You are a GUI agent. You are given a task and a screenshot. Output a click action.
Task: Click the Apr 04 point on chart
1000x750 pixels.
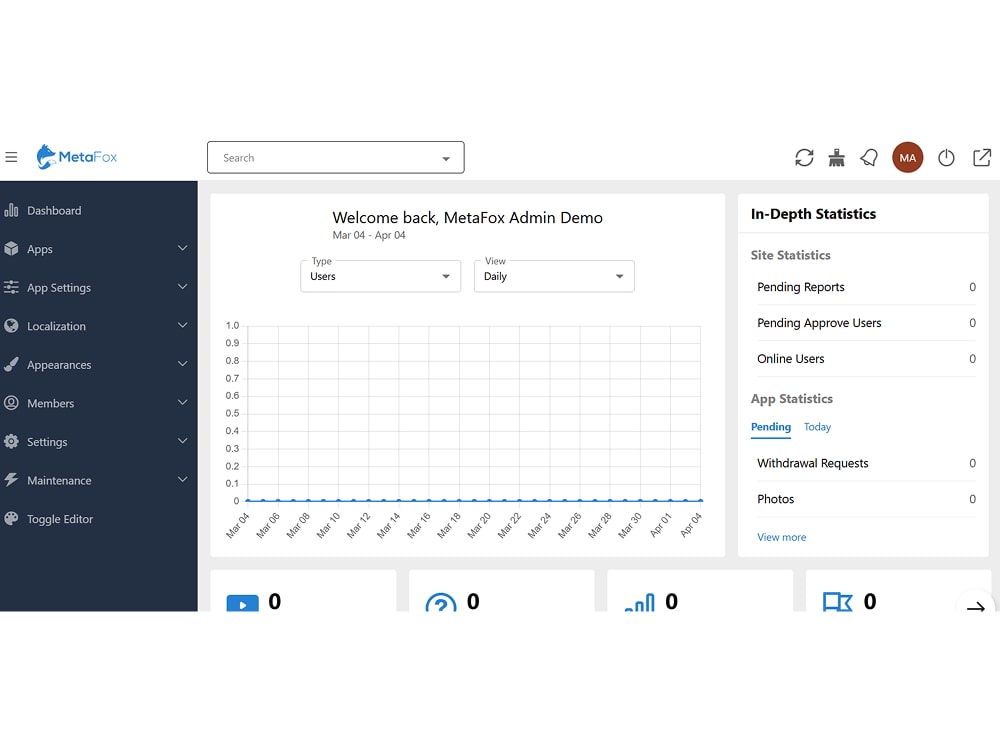point(700,501)
